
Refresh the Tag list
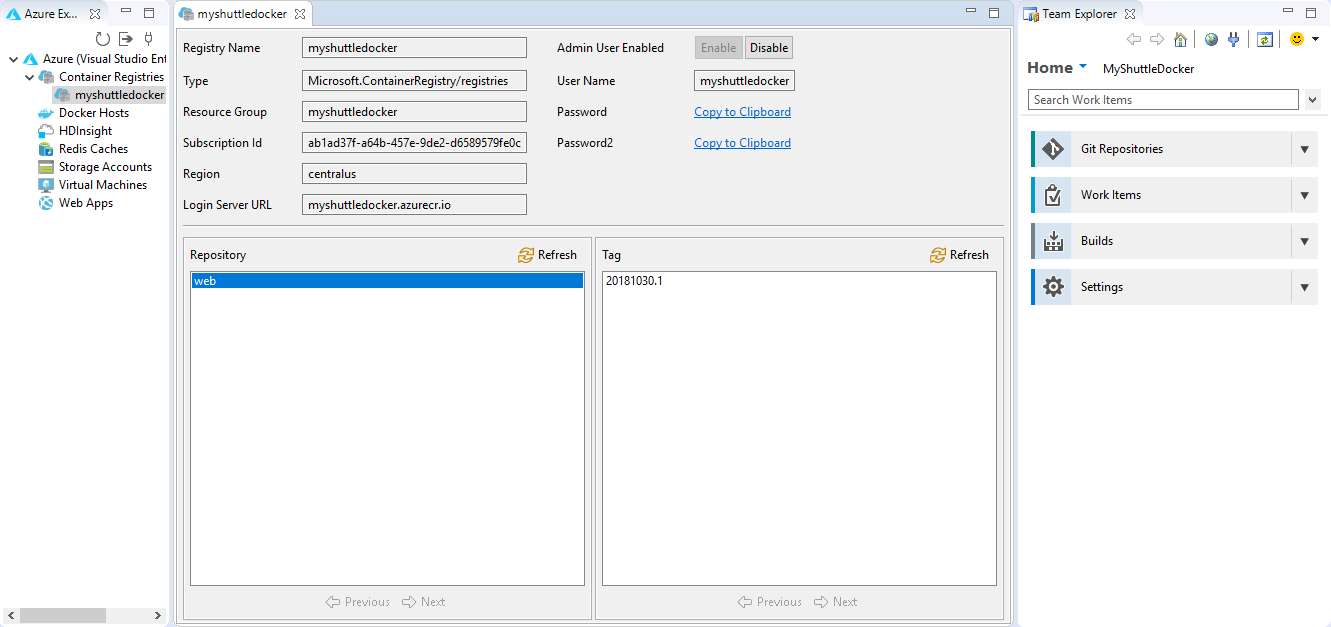click(x=959, y=255)
